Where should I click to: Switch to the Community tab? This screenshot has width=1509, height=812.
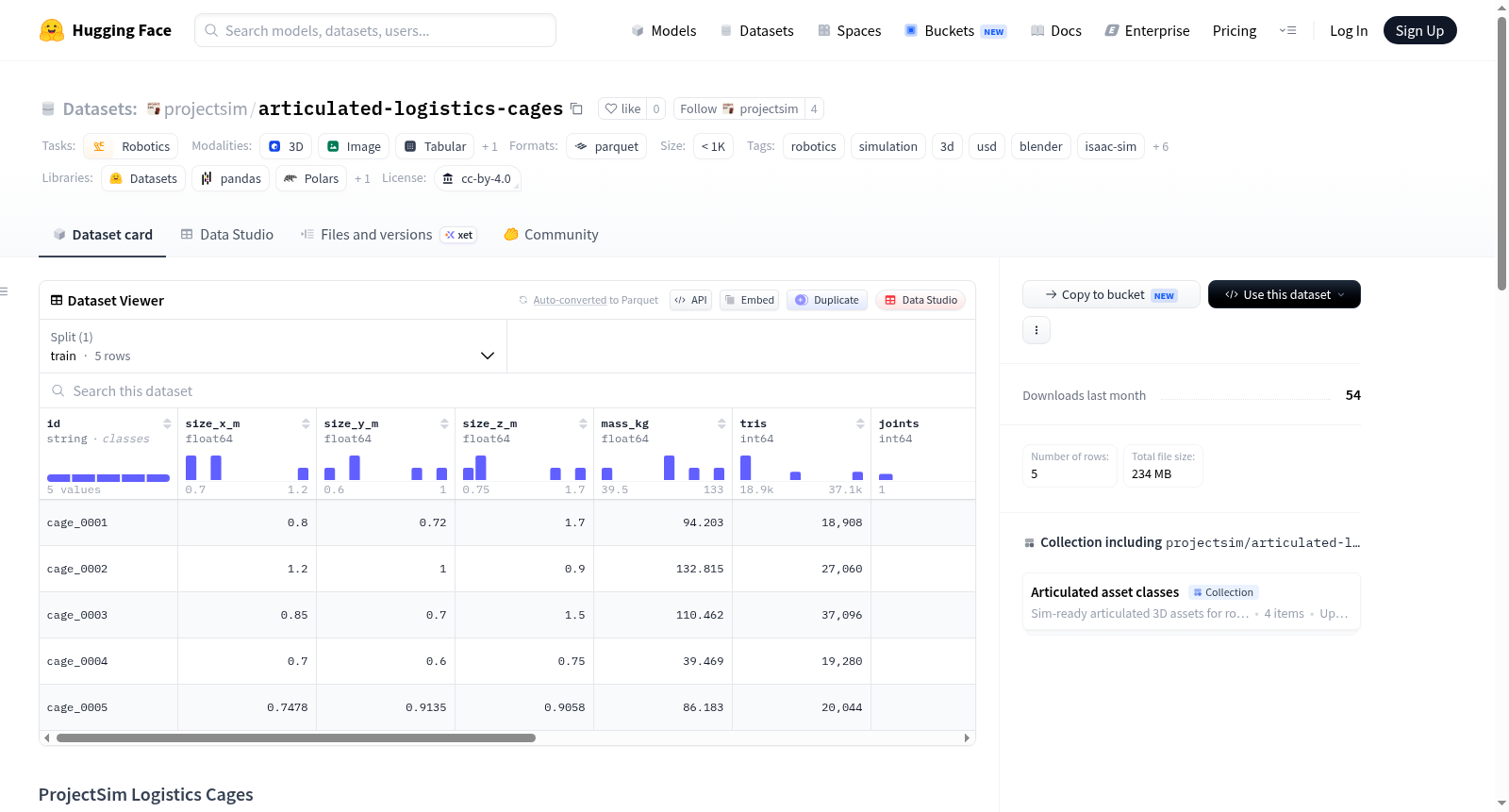click(551, 235)
